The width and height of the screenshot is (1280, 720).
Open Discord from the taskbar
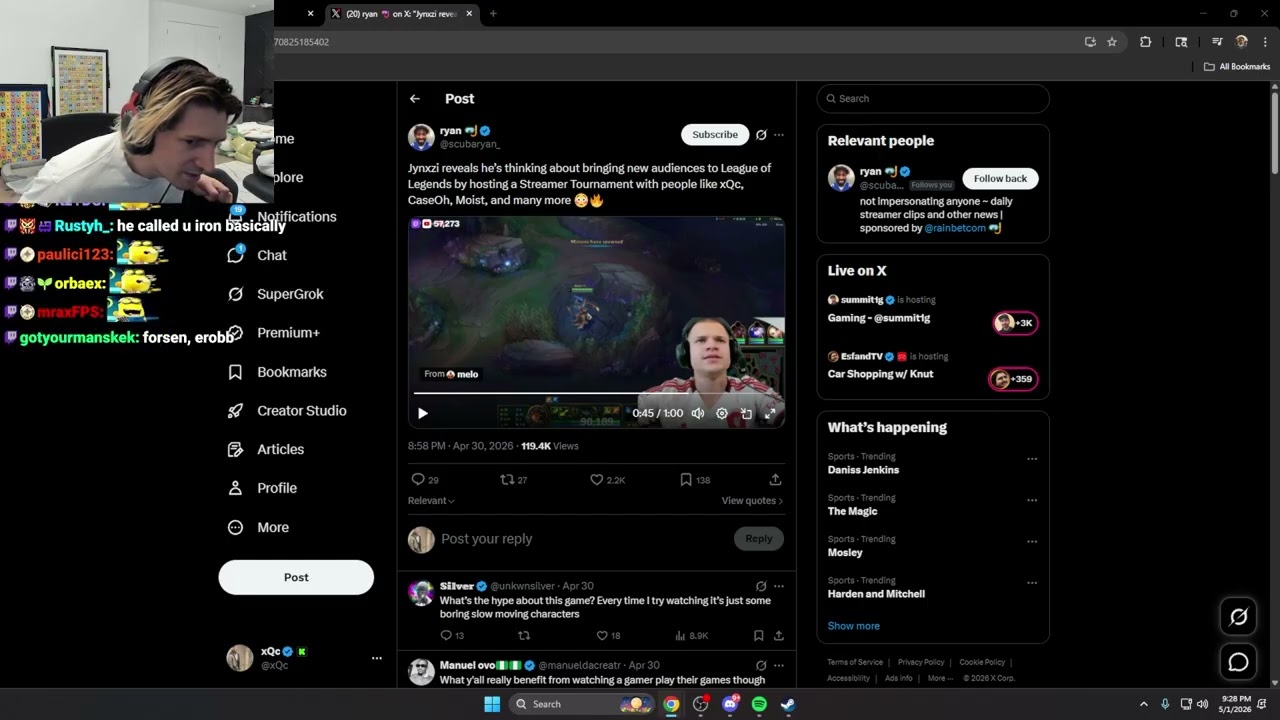730,704
